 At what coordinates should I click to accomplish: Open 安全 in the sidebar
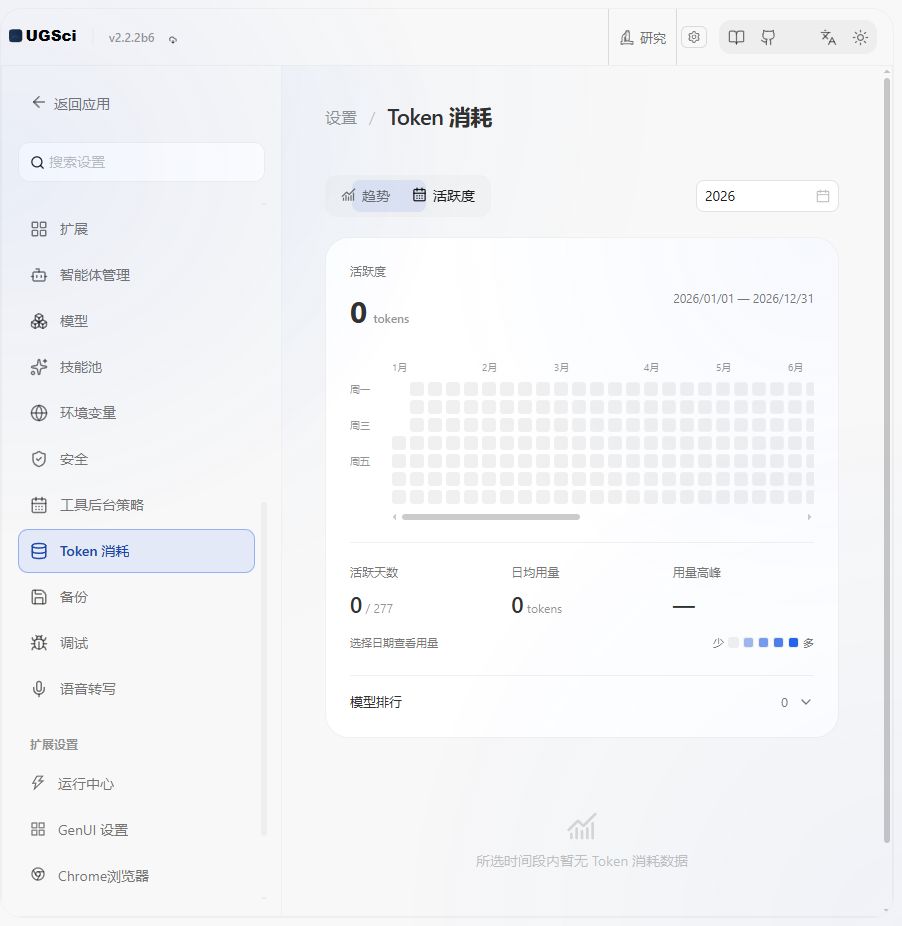[x=136, y=459]
